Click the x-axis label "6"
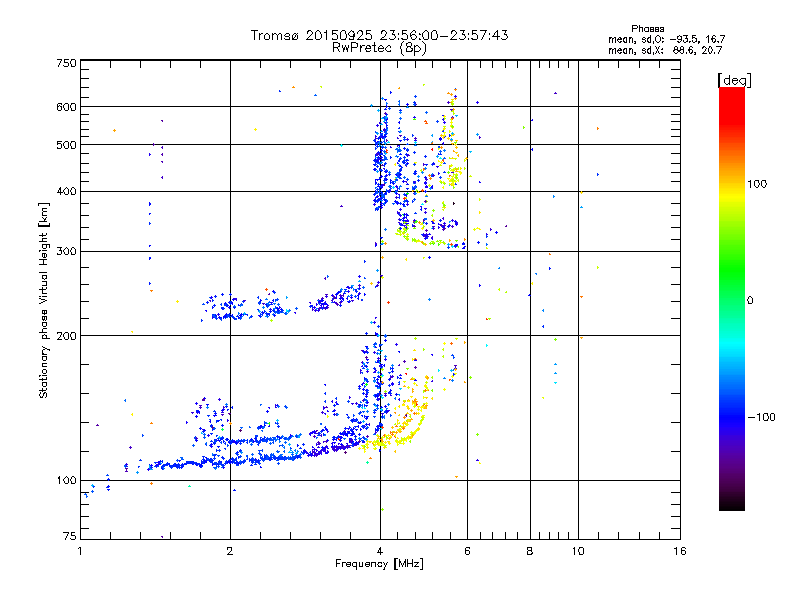The width and height of the screenshot is (800, 600). click(x=467, y=552)
